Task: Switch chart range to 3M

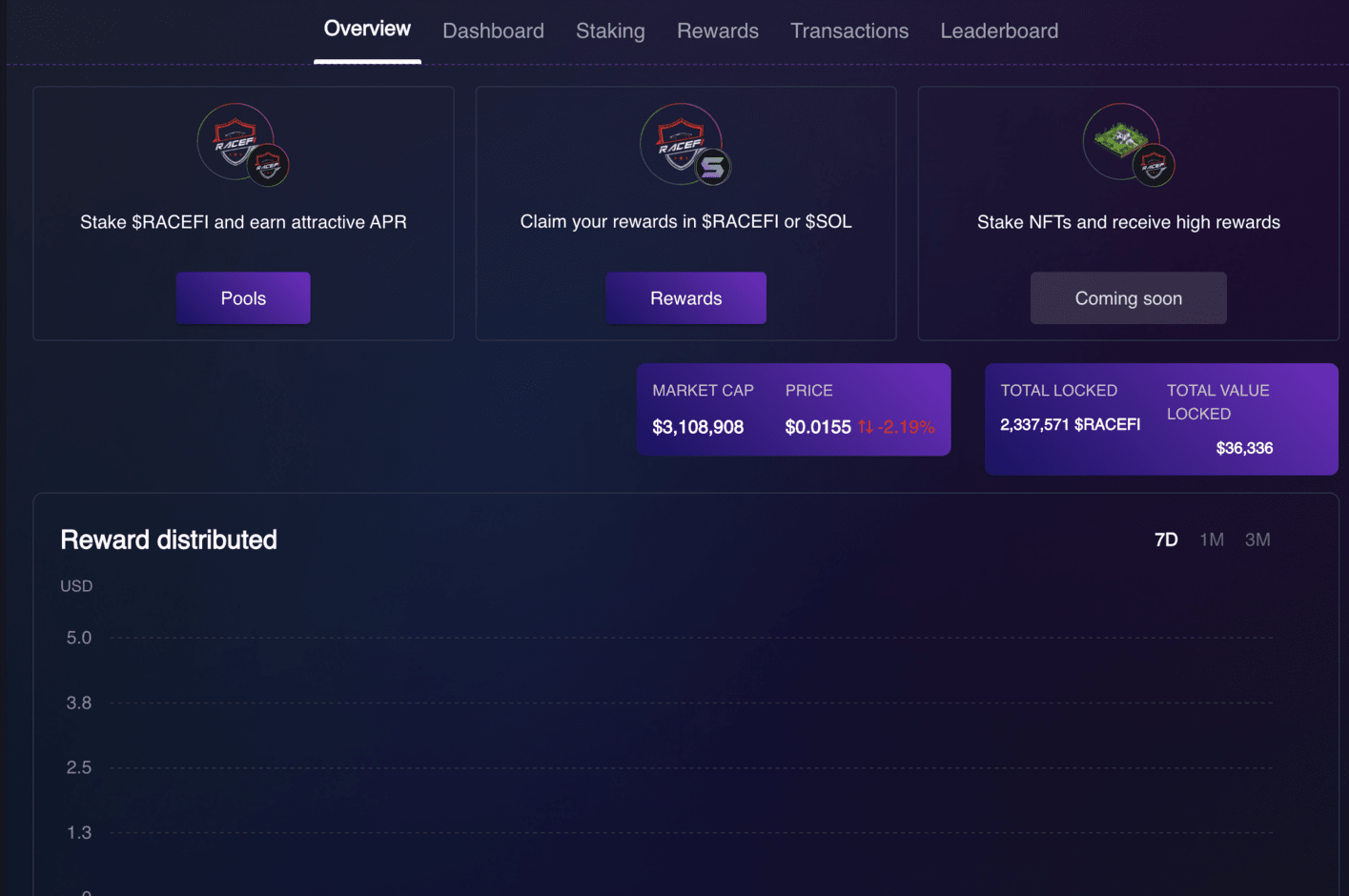Action: [1257, 540]
